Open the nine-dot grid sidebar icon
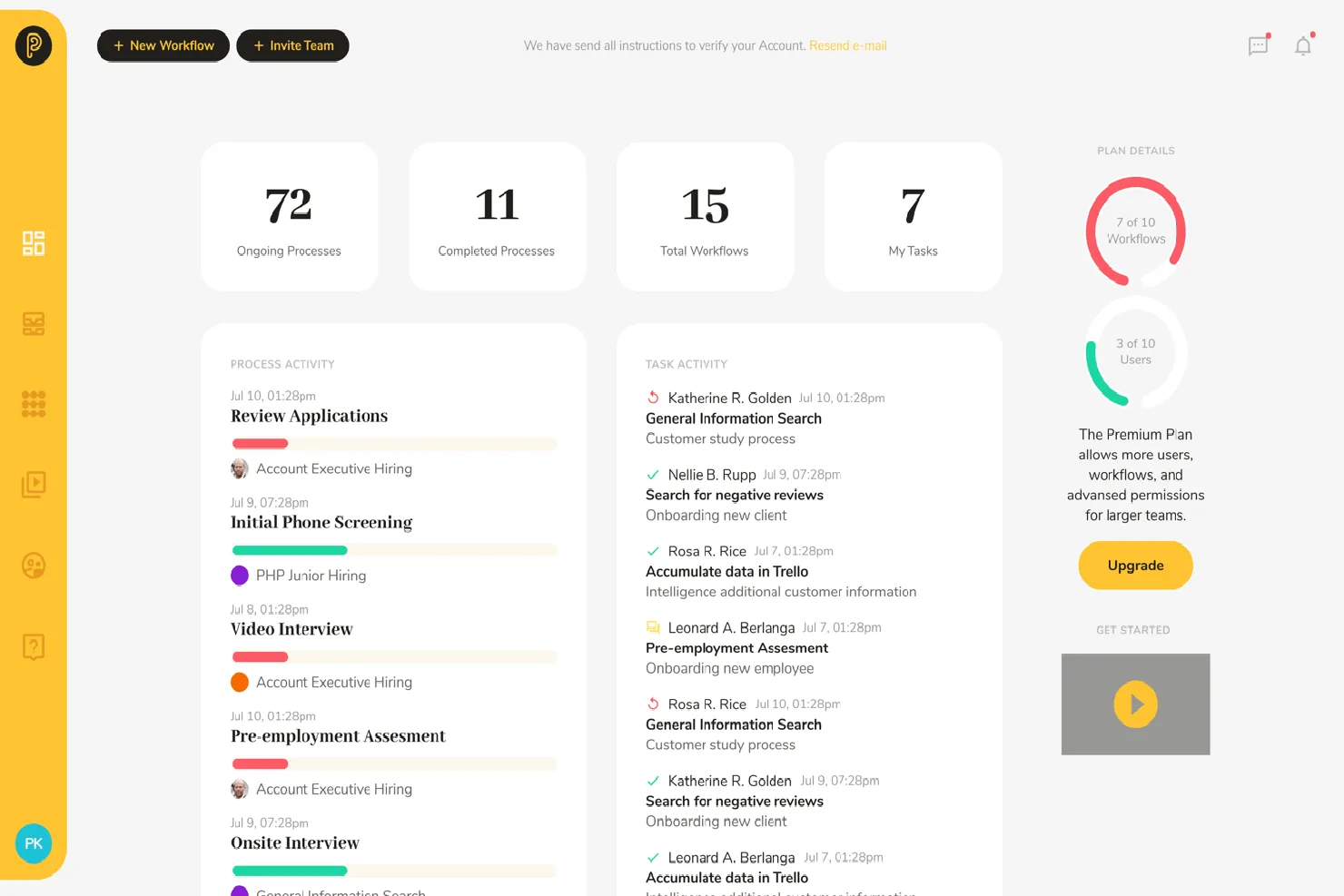The height and width of the screenshot is (896, 1344). 34,404
